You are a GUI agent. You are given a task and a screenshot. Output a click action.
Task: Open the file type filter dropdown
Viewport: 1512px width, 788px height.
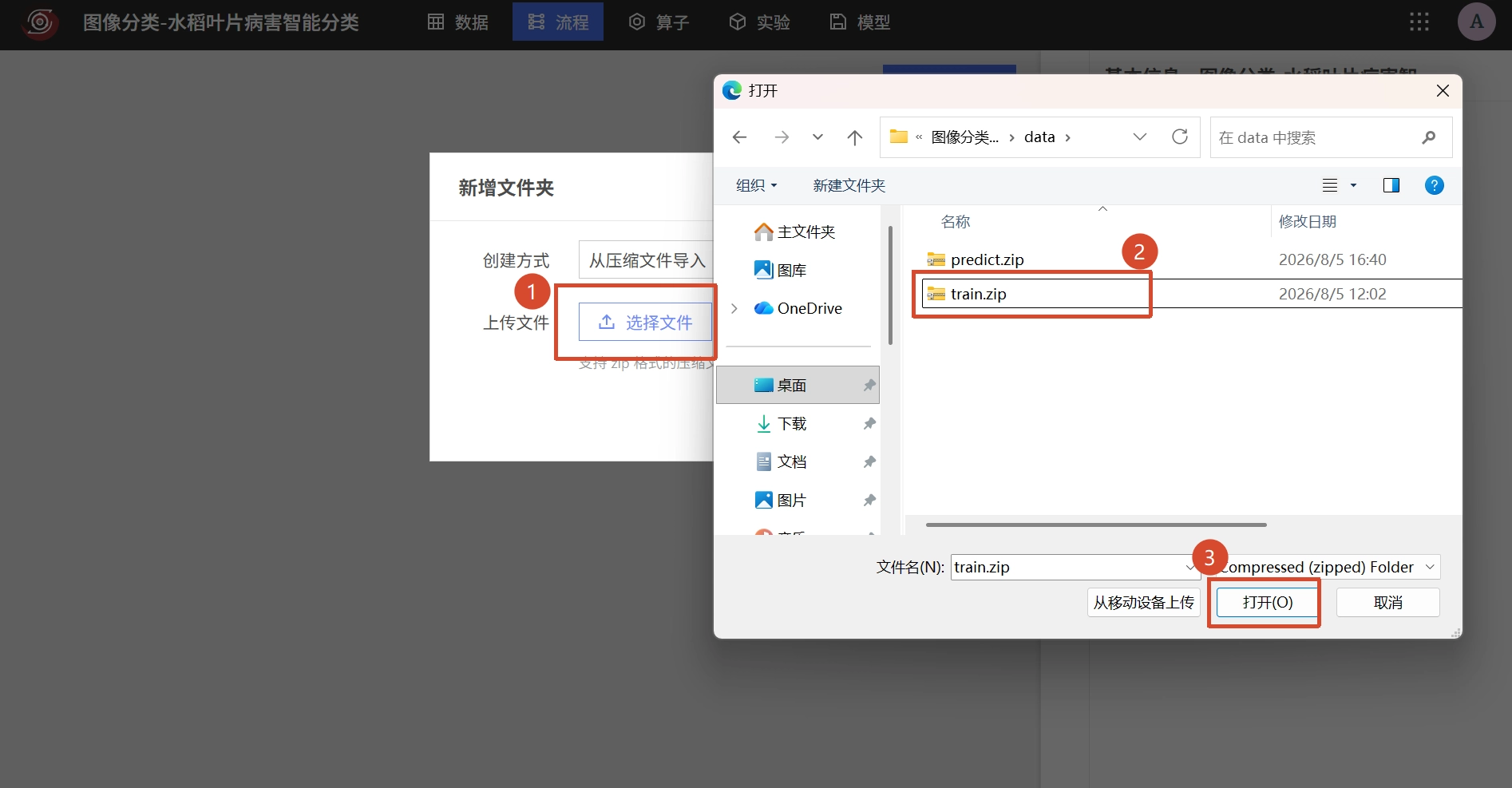click(x=1328, y=567)
